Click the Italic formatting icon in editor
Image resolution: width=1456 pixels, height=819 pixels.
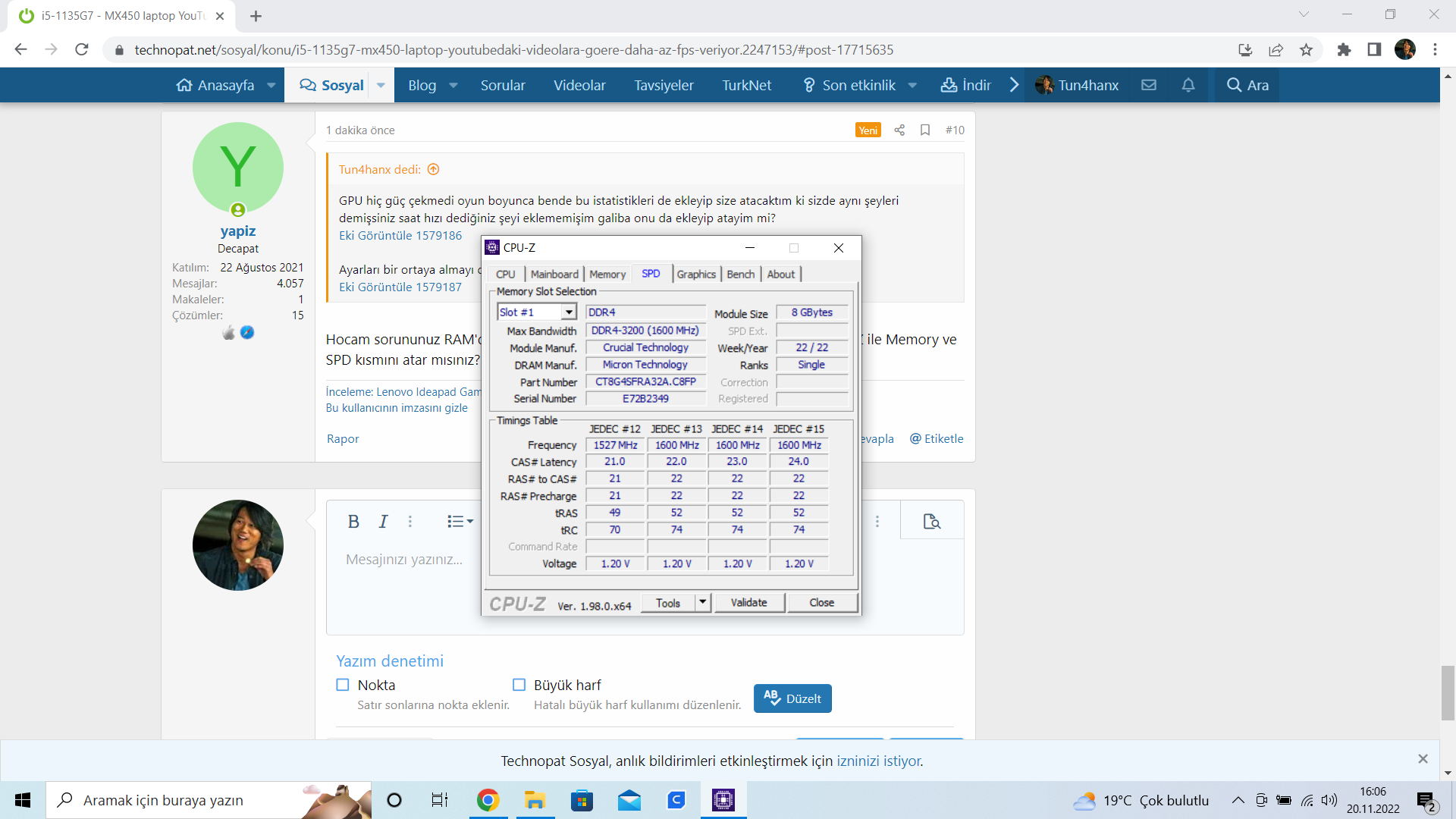click(384, 521)
